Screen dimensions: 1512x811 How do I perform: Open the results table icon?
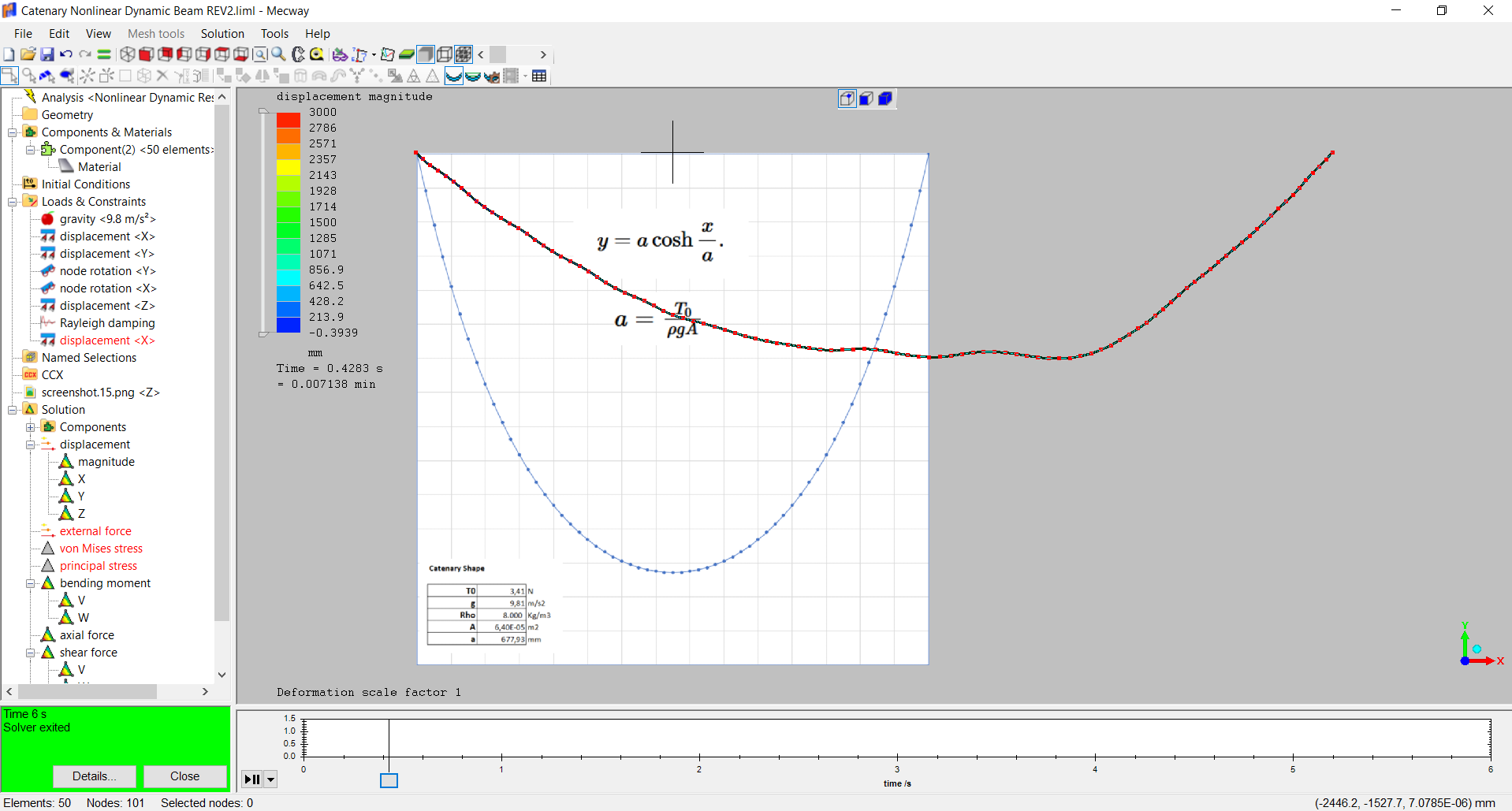(x=539, y=76)
